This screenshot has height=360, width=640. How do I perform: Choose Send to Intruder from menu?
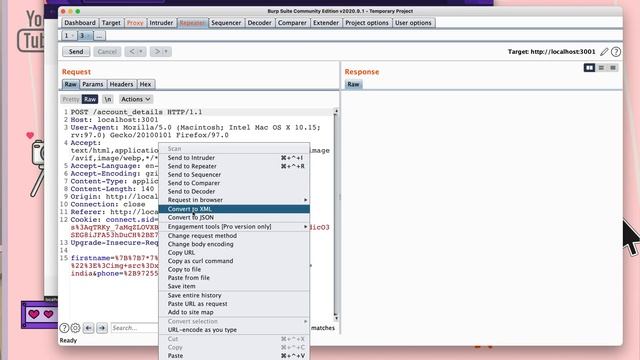(234, 158)
